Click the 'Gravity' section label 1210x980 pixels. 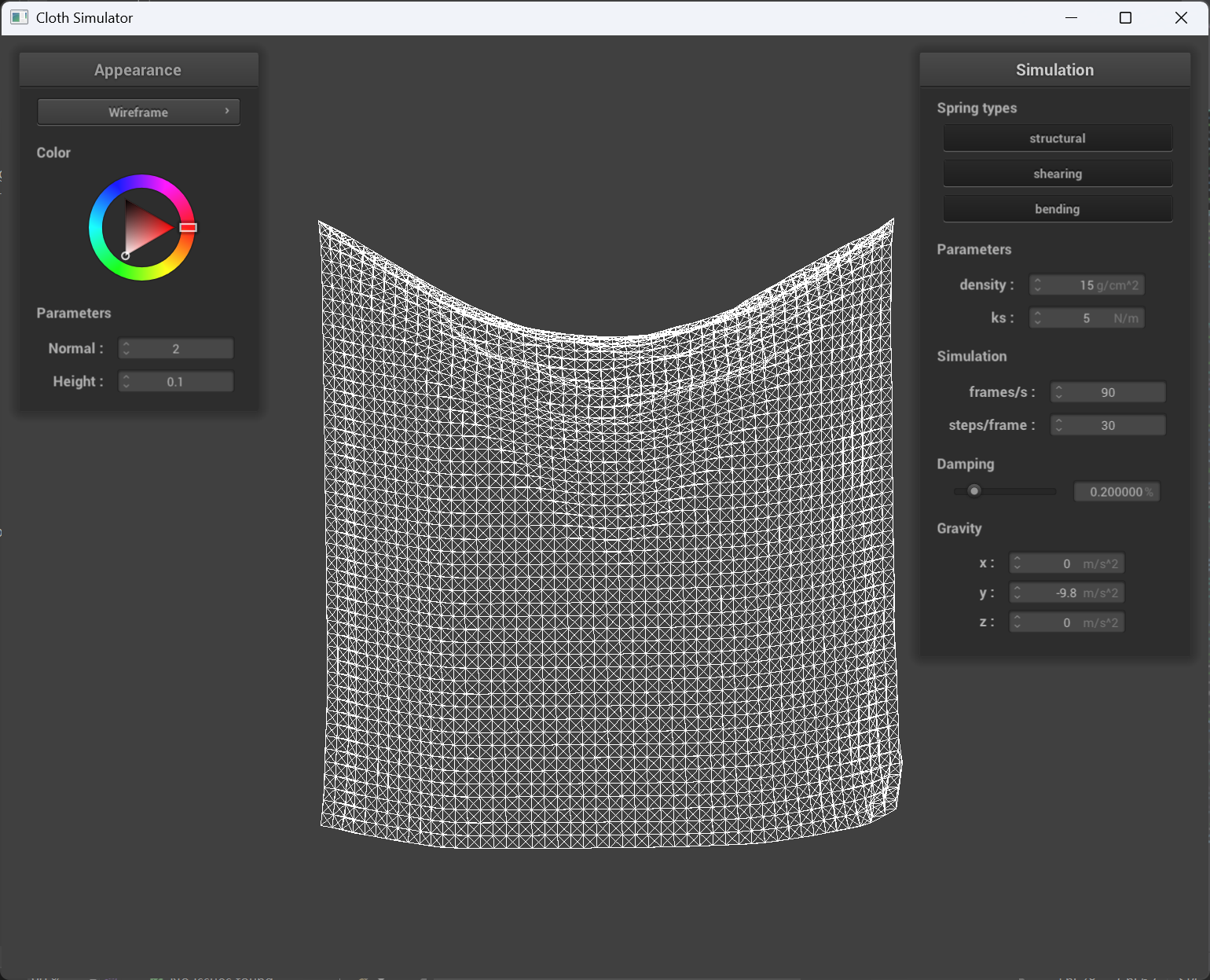959,528
